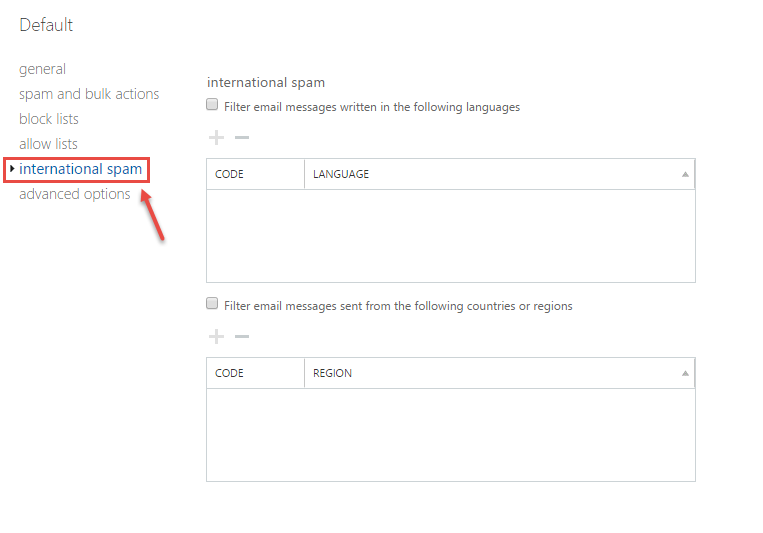Click the sort arrow in LANGUAGE column
Viewport: 763px width, 533px height.
coord(685,174)
